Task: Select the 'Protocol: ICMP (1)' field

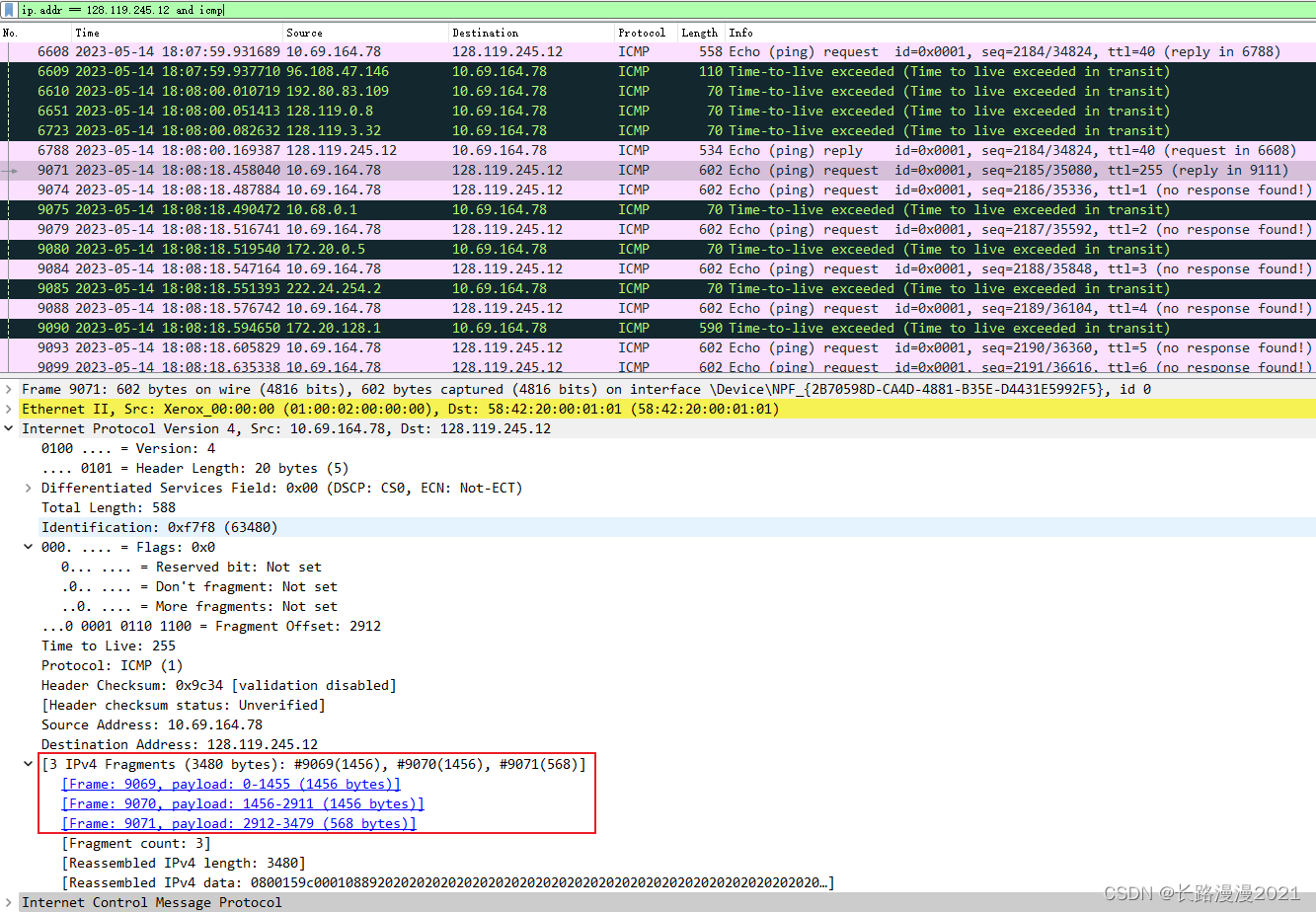Action: pyautogui.click(x=113, y=665)
